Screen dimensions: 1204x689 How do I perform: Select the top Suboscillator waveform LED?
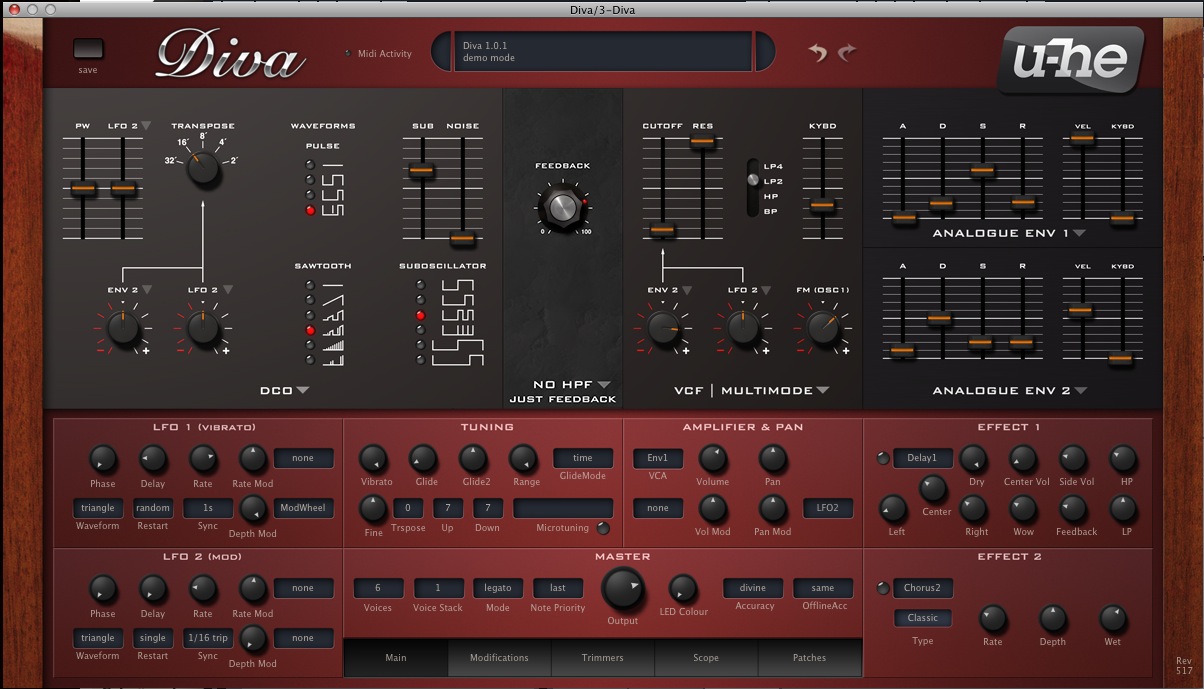tap(420, 285)
